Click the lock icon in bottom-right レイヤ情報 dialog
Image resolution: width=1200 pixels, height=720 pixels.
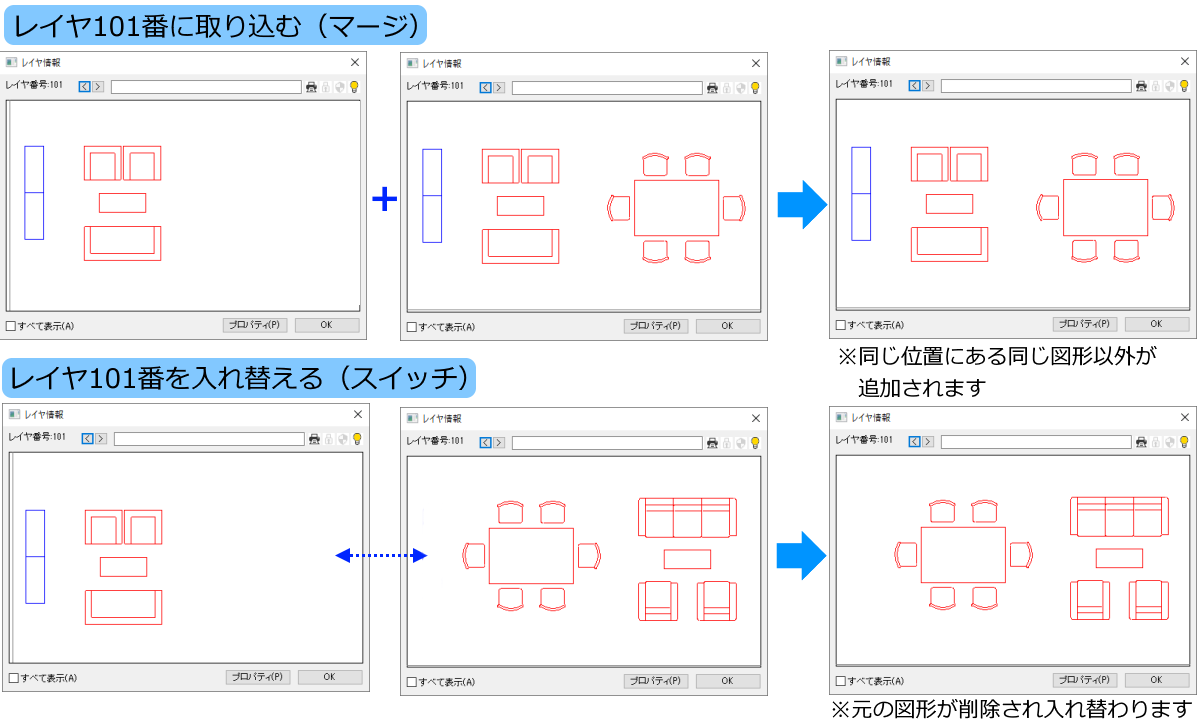pyautogui.click(x=1156, y=441)
